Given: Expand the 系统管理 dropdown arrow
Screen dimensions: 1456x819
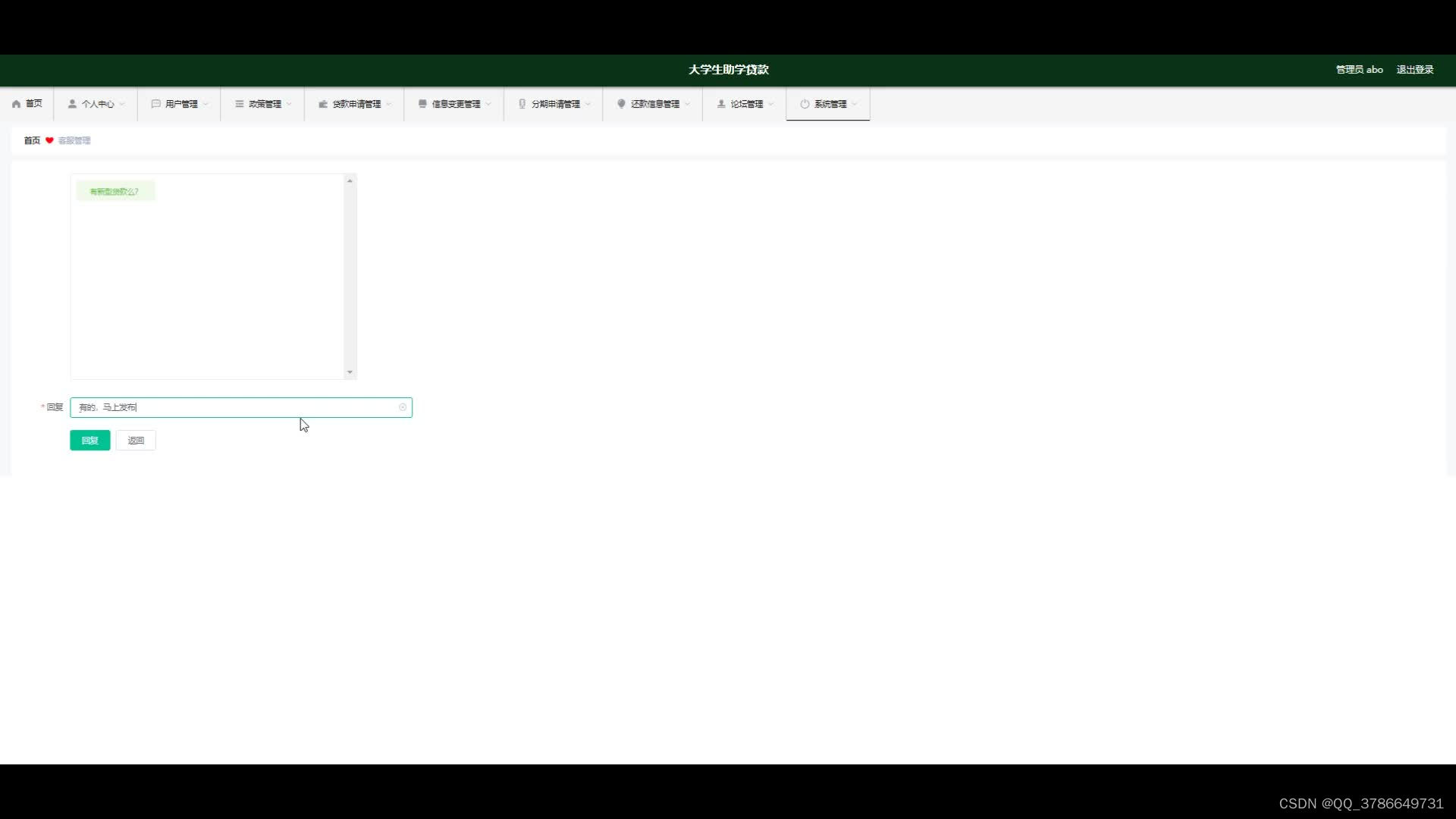Looking at the screenshot, I should (x=855, y=104).
